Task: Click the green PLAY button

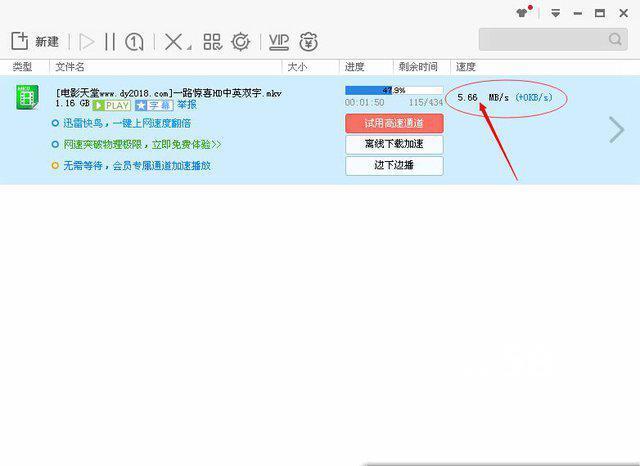Action: tap(112, 105)
